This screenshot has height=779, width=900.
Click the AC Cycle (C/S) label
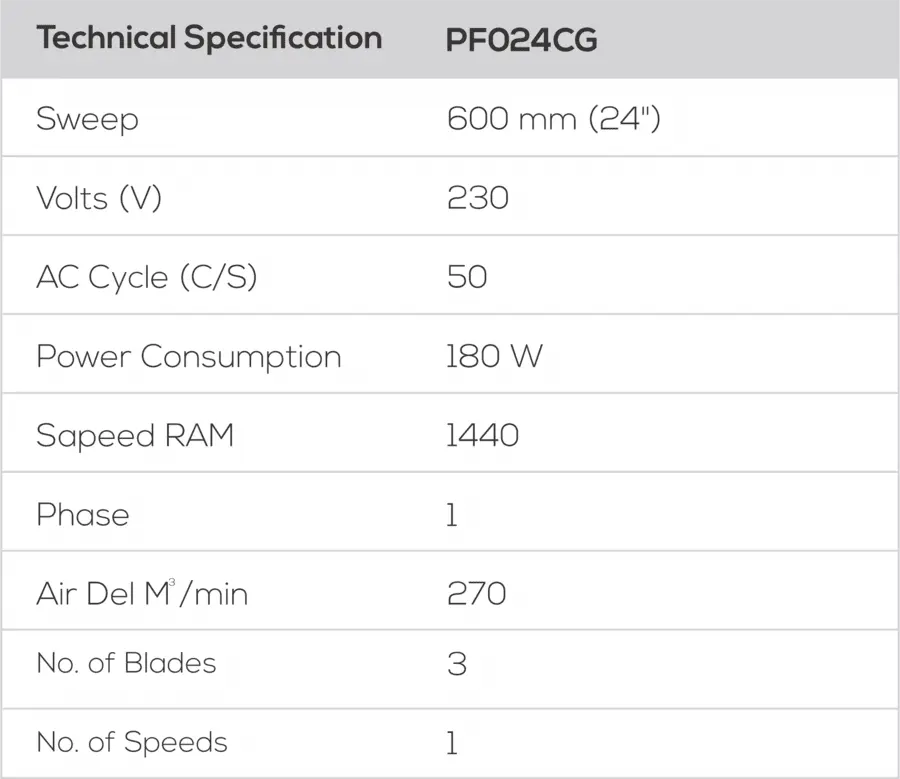point(146,277)
